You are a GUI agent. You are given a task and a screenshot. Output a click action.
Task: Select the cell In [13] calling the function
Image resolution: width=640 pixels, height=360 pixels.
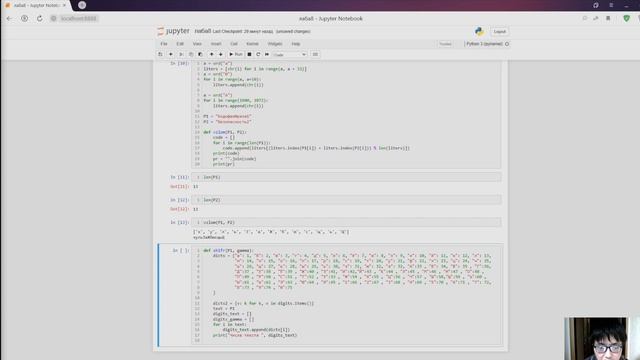pos(346,222)
